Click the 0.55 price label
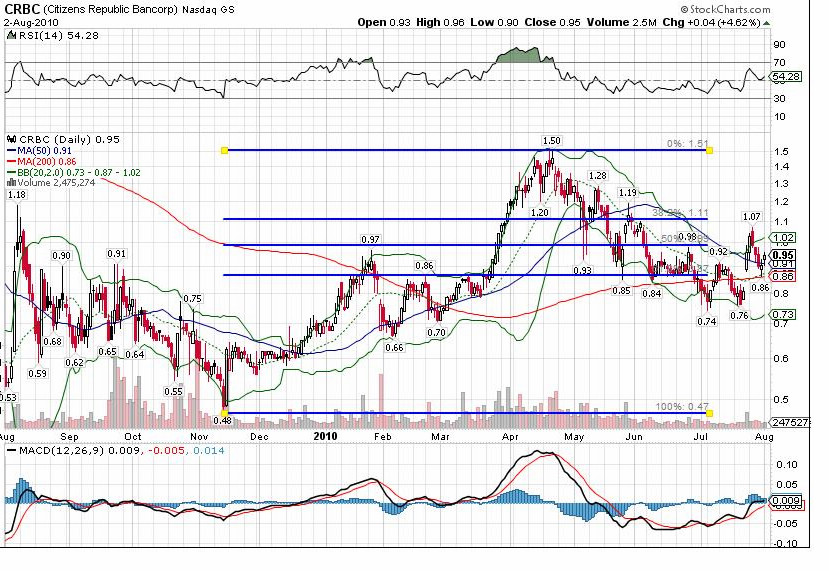This screenshot has width=829, height=571. pos(173,392)
